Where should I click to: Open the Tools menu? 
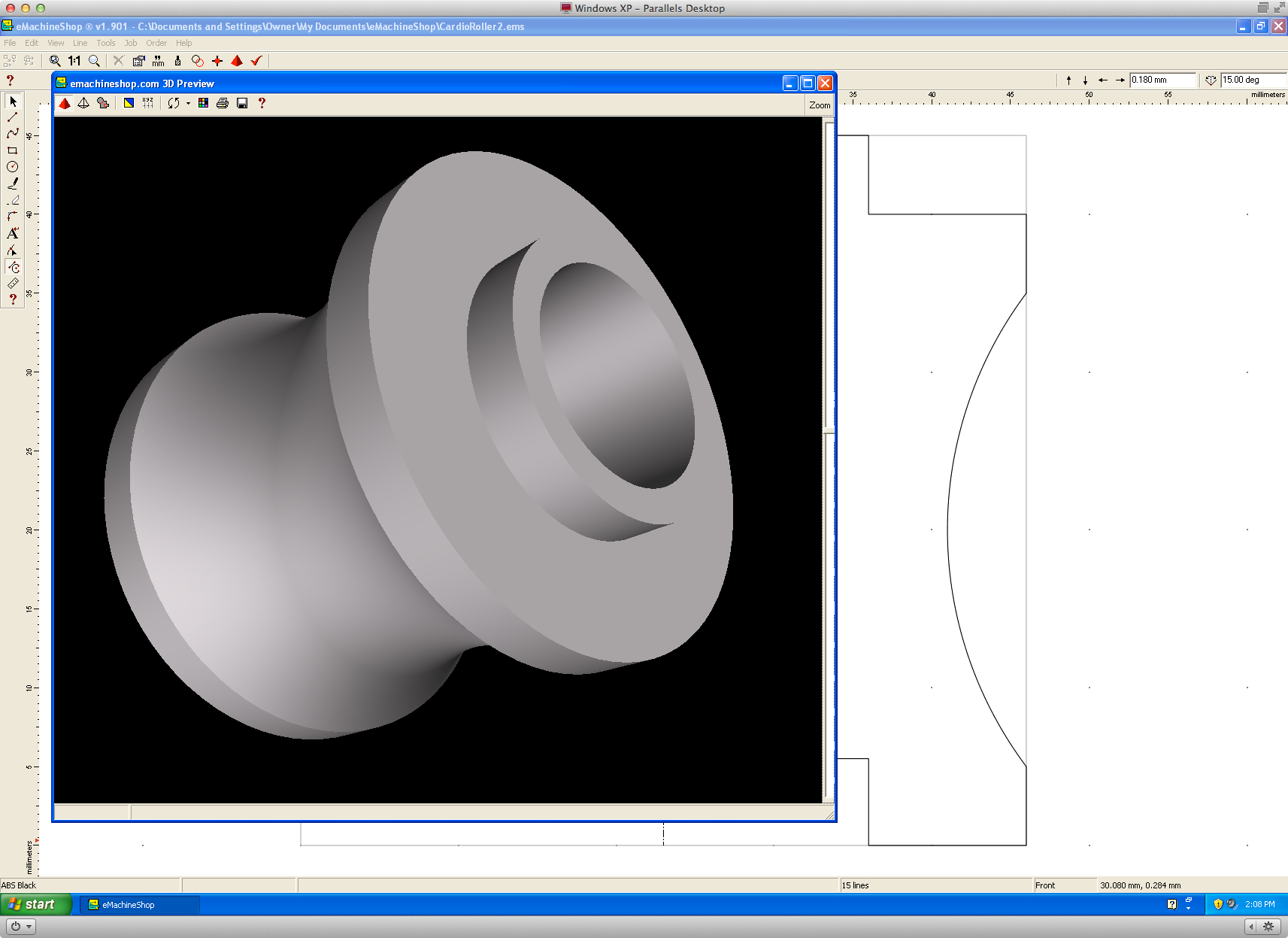105,43
